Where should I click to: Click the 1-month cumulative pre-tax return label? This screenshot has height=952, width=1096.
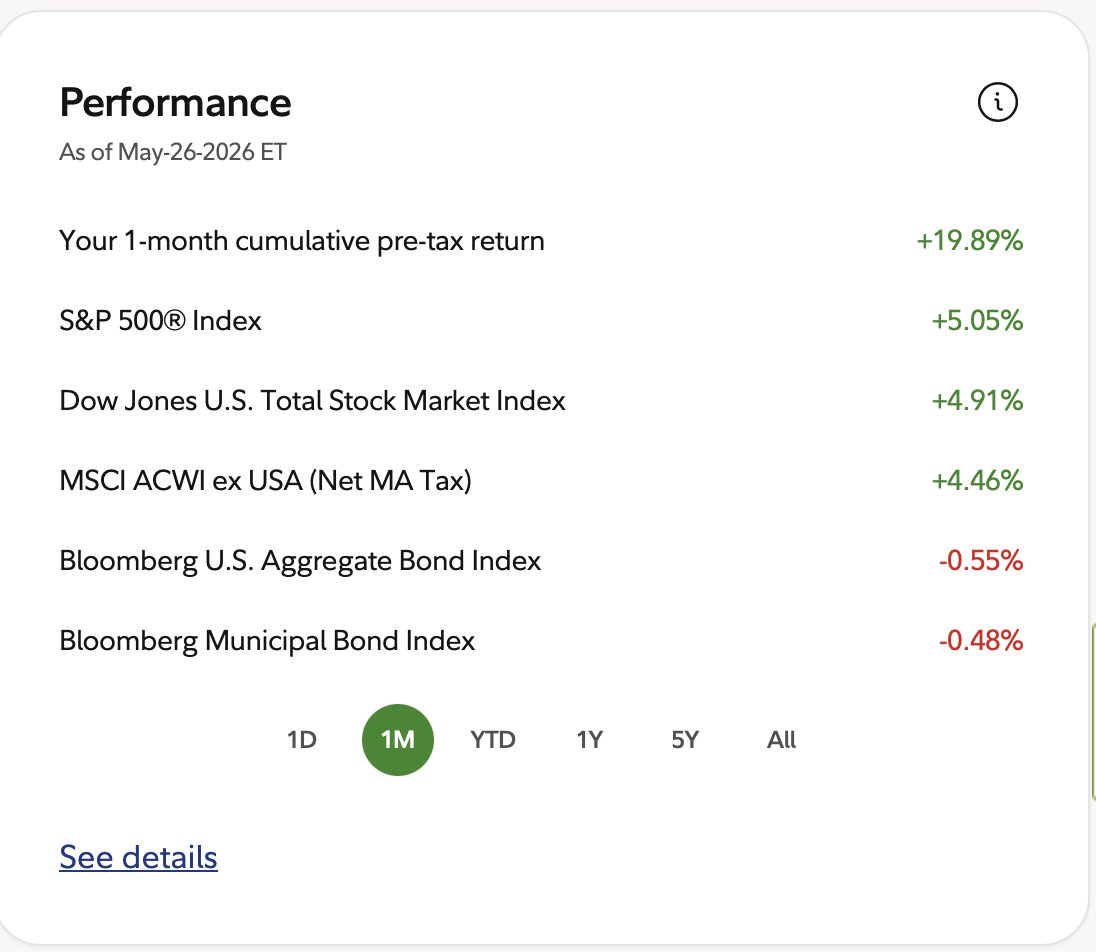[302, 241]
